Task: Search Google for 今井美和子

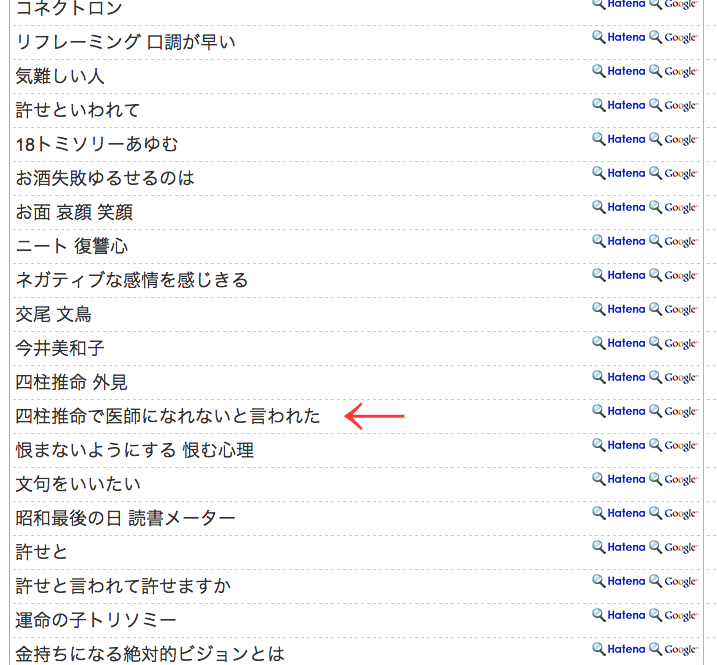Action: 673,343
